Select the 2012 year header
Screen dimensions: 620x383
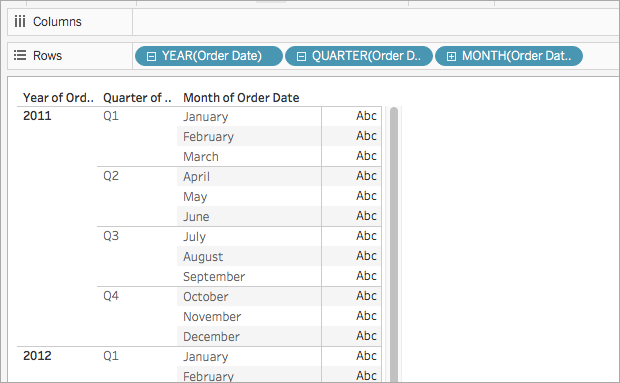(37, 356)
